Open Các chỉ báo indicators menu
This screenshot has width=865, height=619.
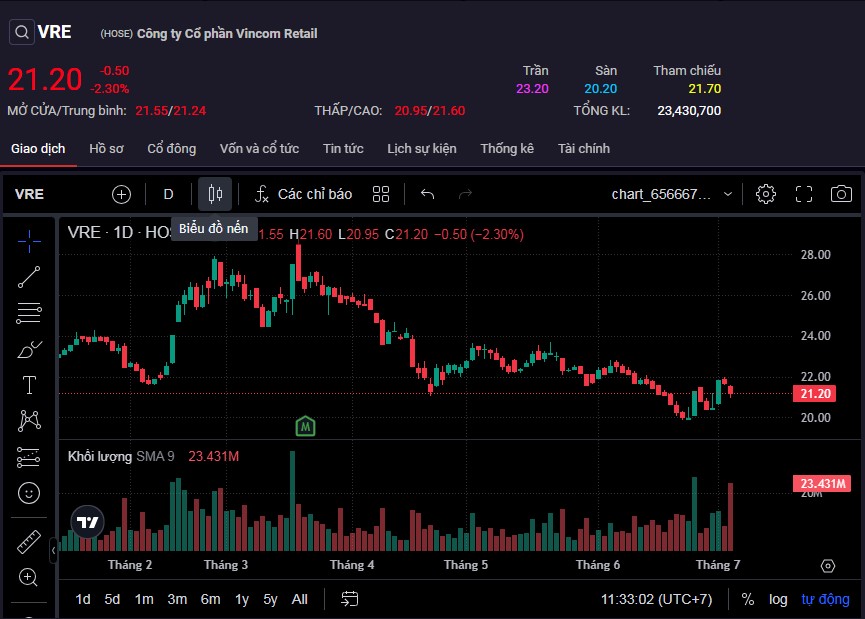303,194
